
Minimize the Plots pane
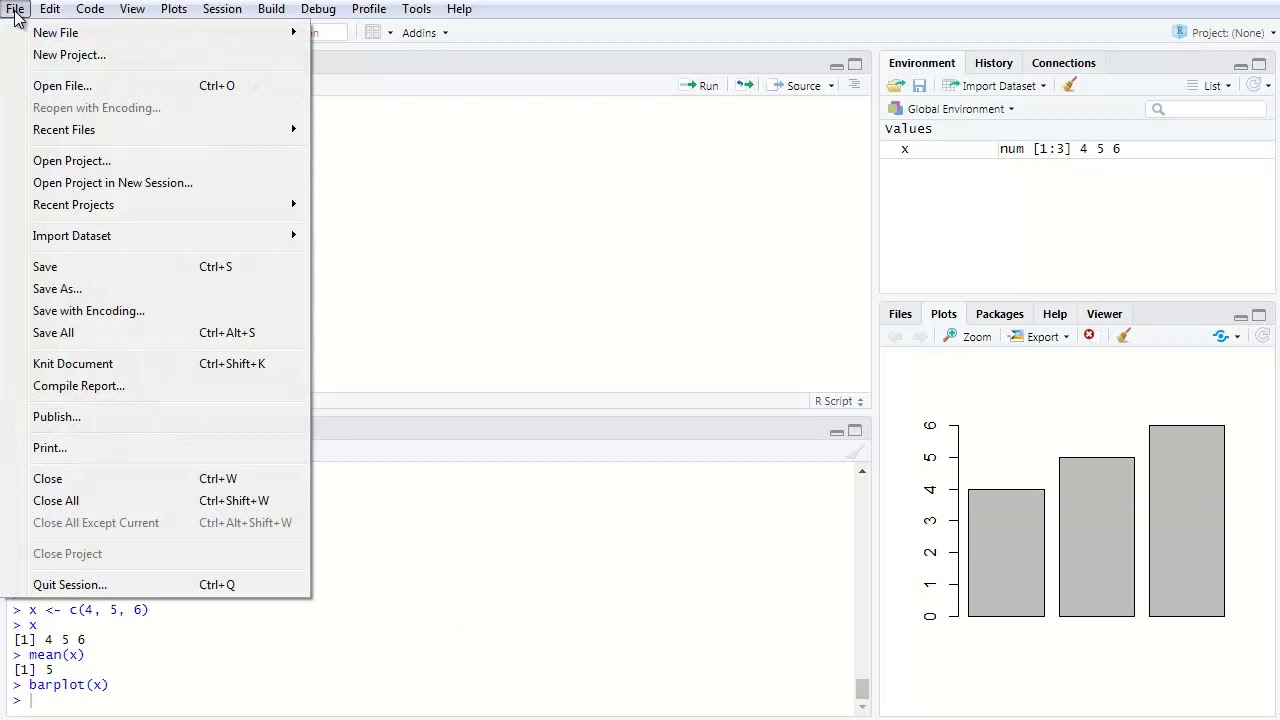point(1240,316)
